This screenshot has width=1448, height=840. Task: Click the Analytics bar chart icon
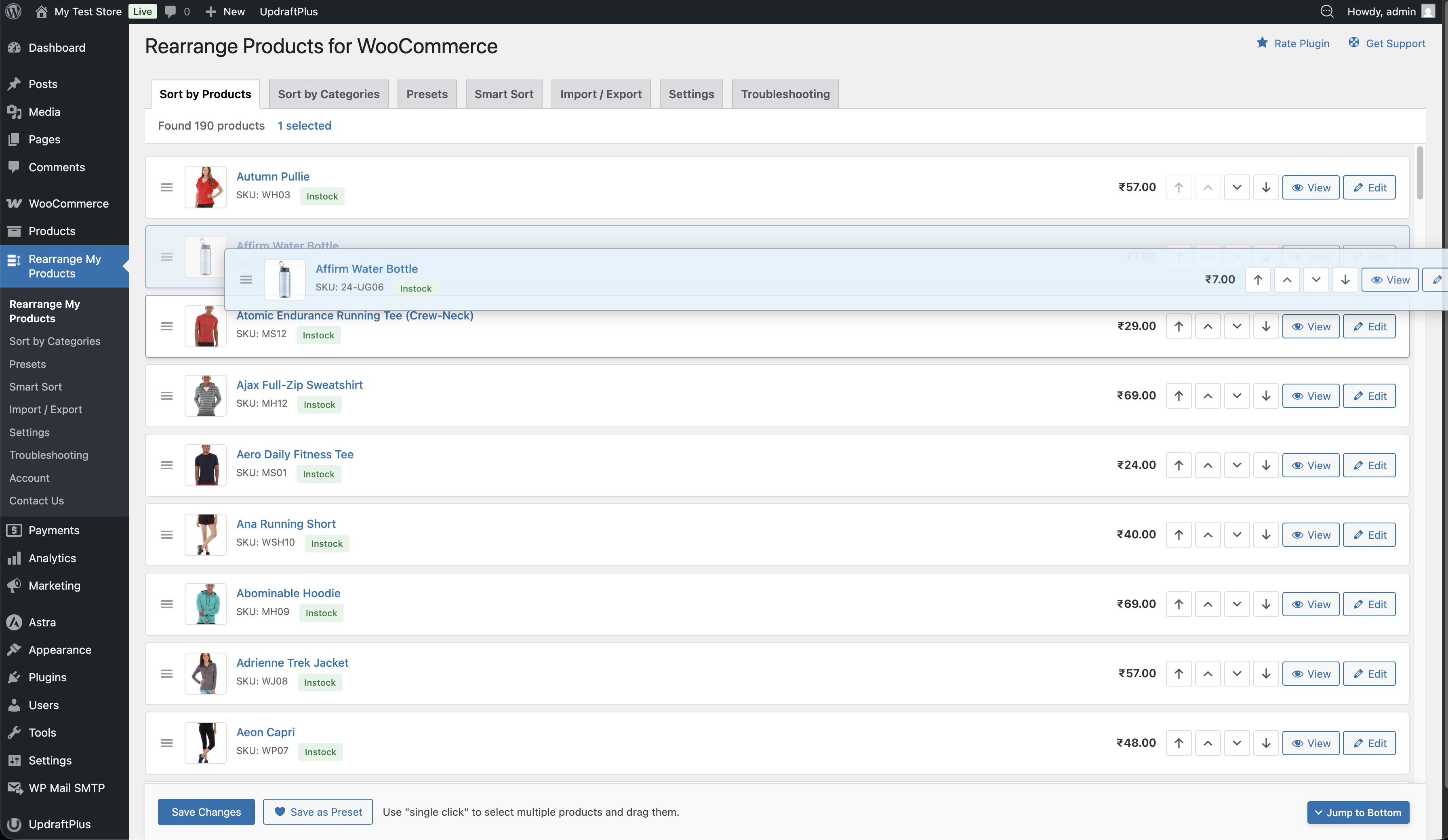[x=15, y=558]
